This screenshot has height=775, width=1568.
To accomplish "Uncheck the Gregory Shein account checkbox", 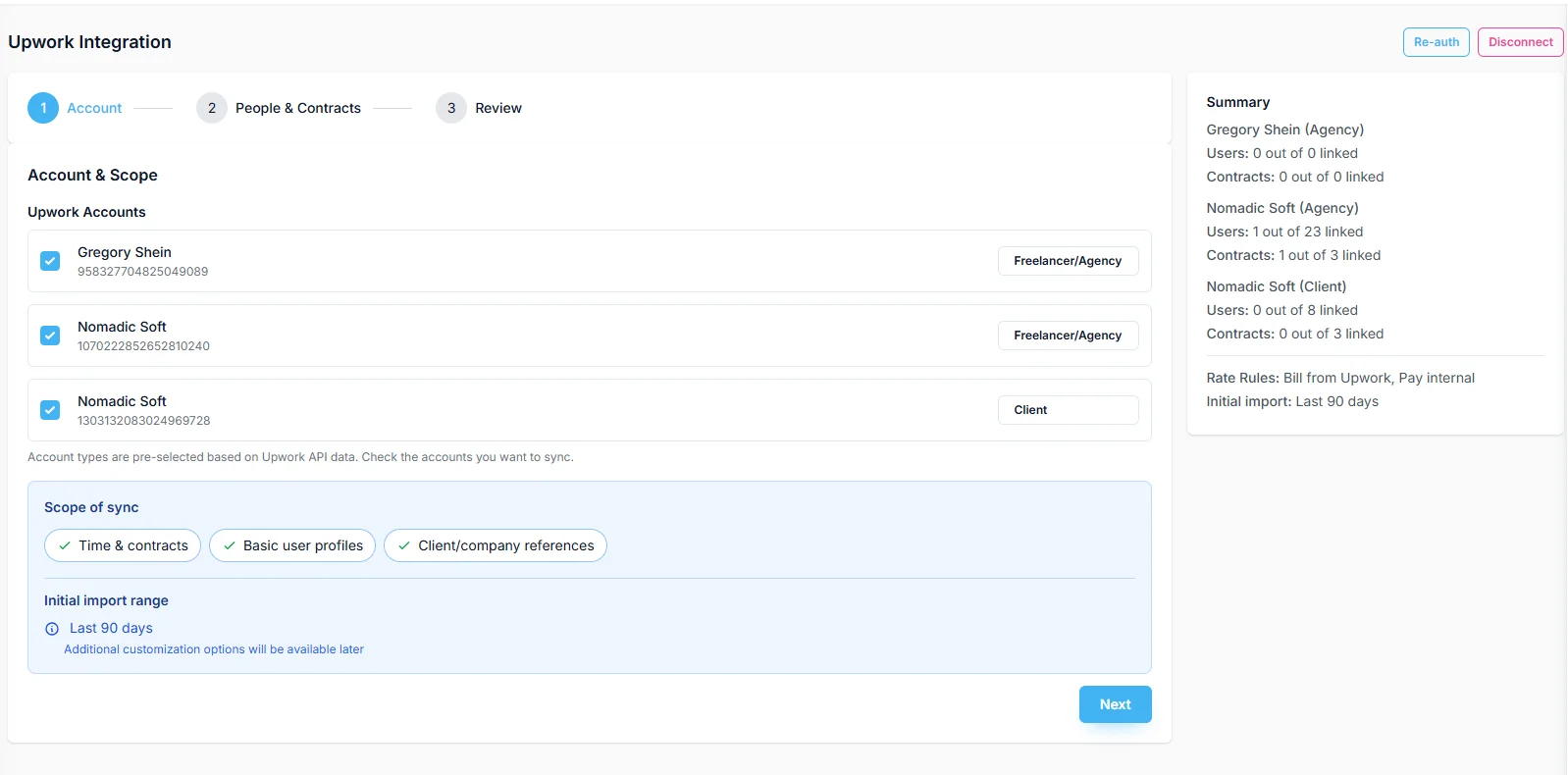I will pyautogui.click(x=50, y=261).
